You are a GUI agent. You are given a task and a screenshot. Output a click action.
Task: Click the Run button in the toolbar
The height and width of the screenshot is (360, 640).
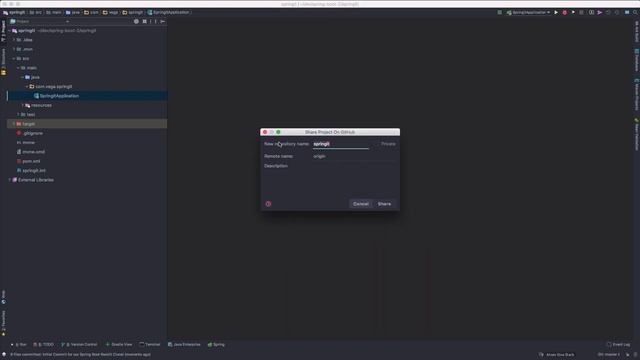point(556,13)
